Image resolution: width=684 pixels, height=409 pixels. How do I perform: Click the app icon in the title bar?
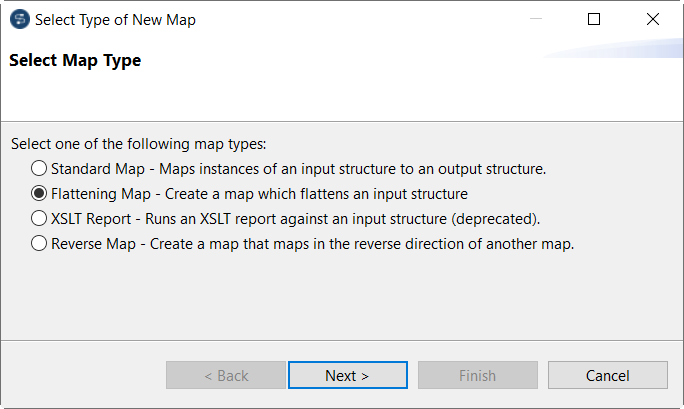[x=19, y=20]
